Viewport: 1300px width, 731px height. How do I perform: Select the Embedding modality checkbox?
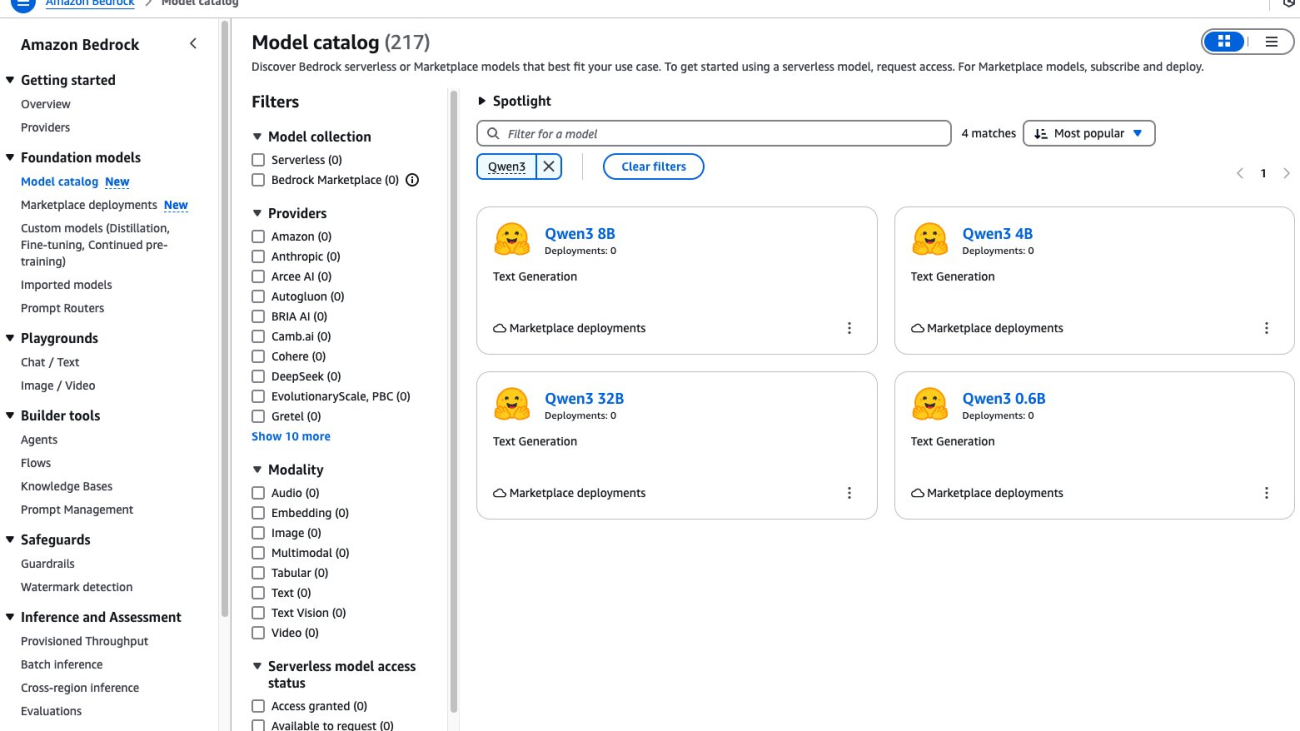click(258, 513)
